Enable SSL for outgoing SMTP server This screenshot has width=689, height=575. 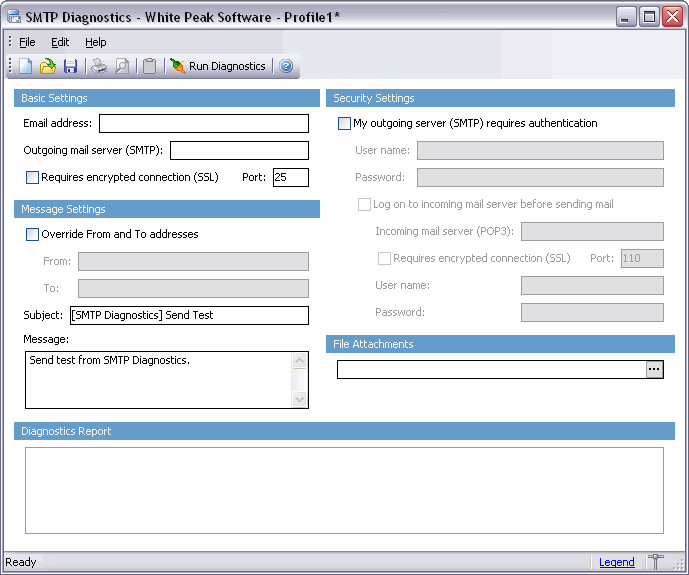click(x=33, y=177)
